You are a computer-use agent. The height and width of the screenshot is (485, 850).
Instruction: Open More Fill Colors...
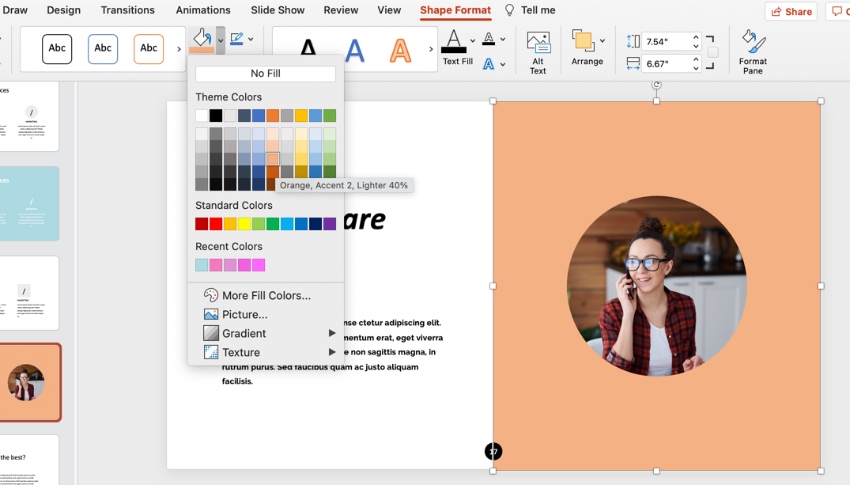pyautogui.click(x=266, y=295)
